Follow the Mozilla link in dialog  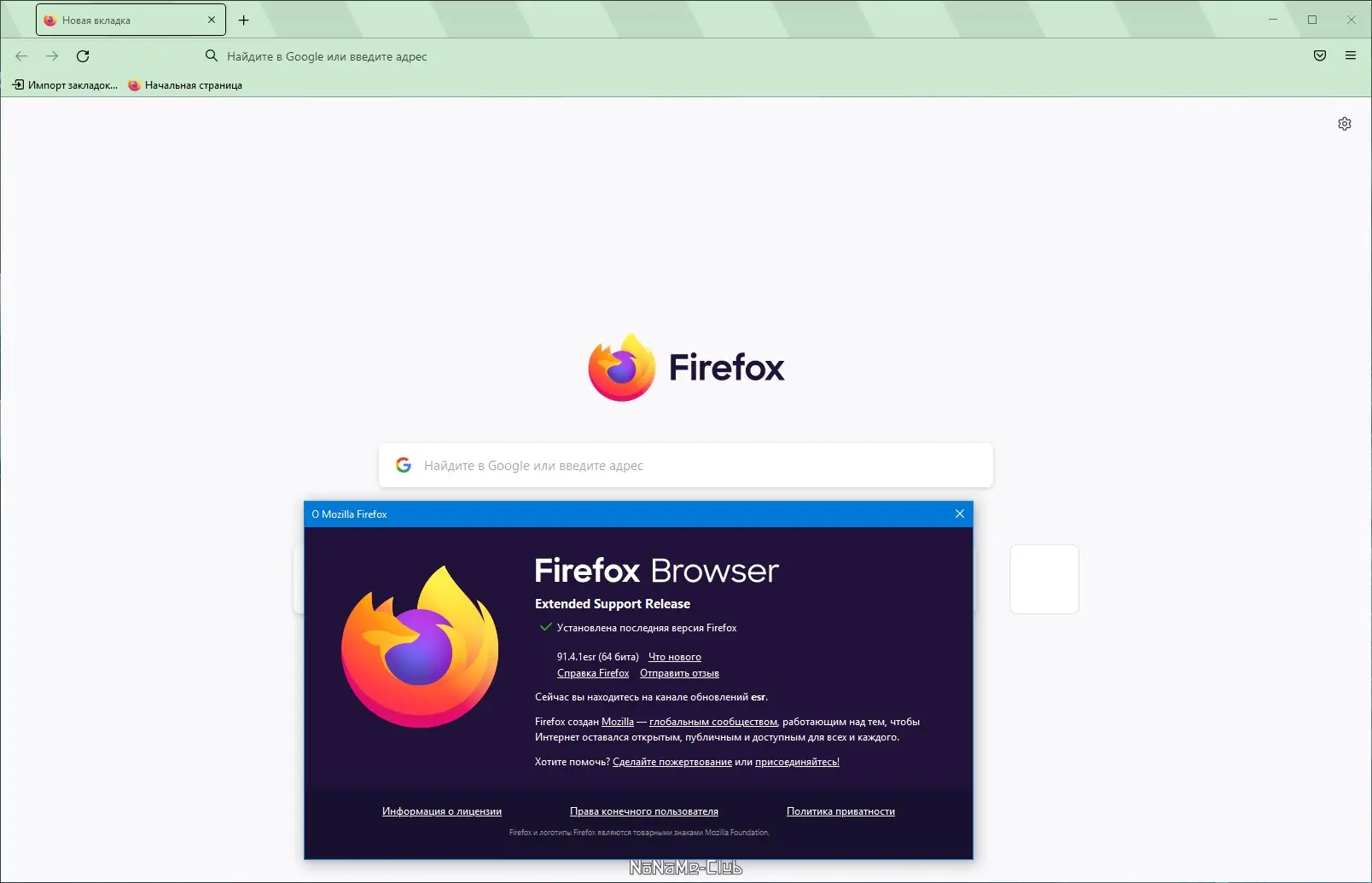pyautogui.click(x=618, y=722)
